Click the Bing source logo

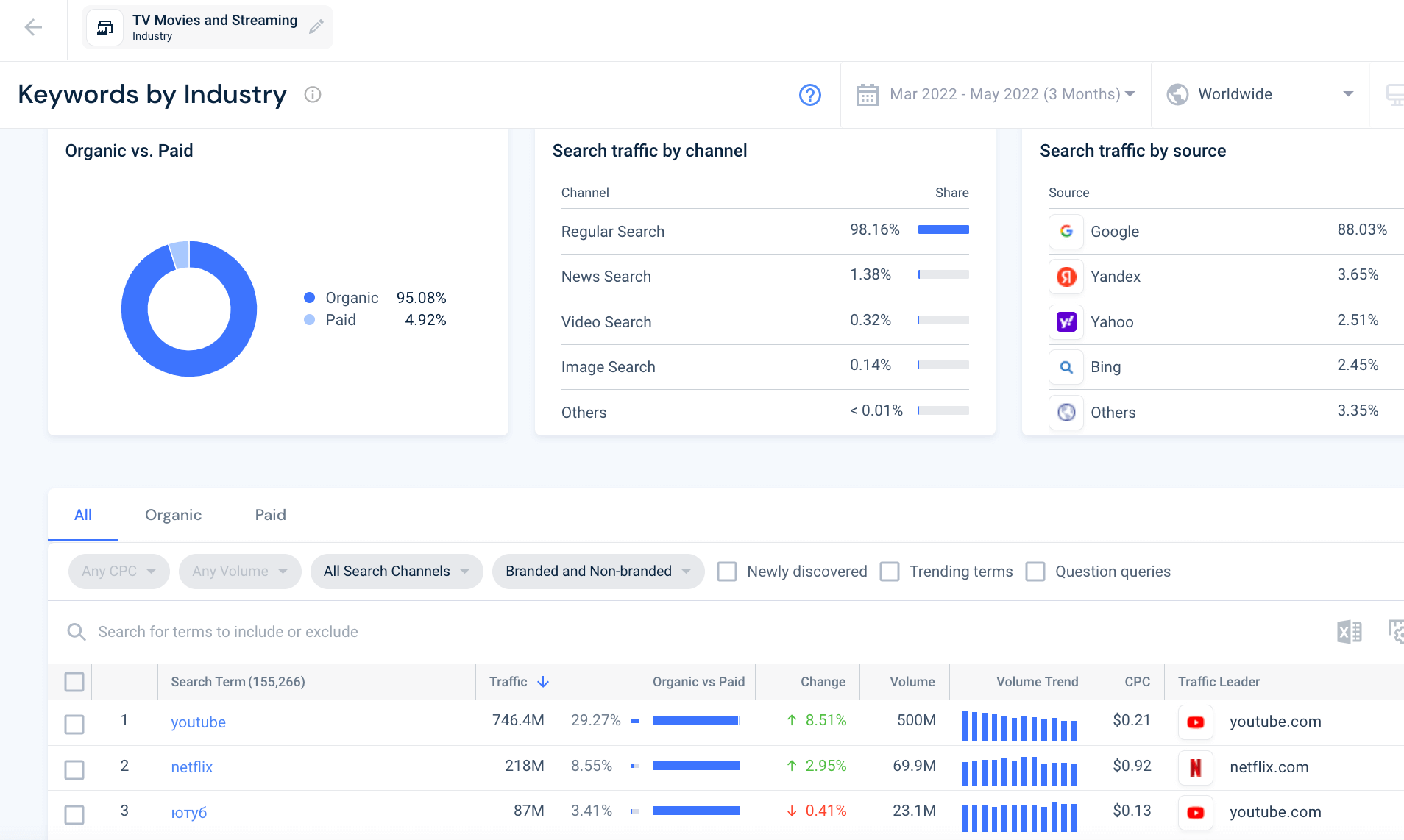click(x=1066, y=367)
